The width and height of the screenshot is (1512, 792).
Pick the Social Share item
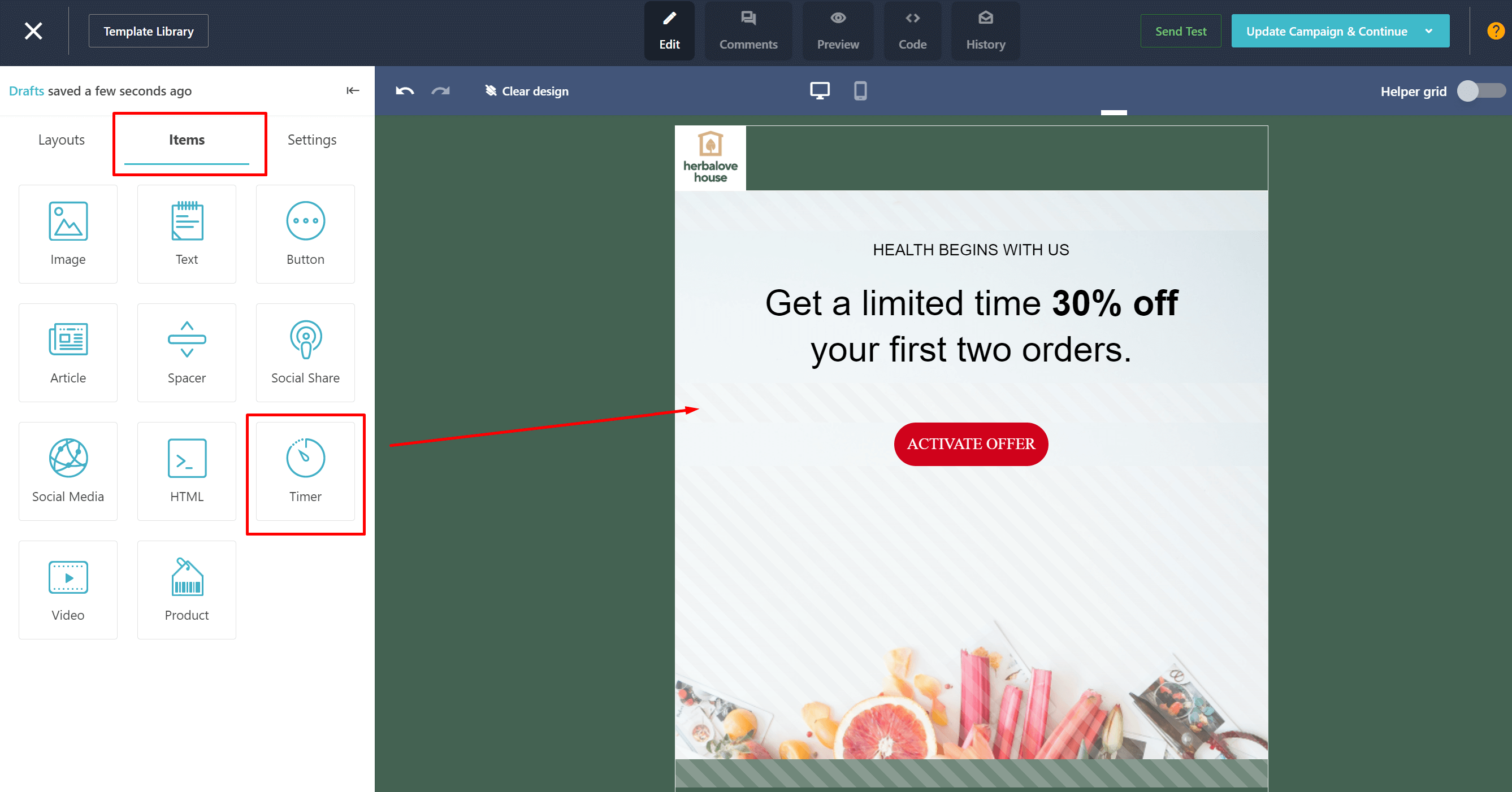tap(305, 353)
